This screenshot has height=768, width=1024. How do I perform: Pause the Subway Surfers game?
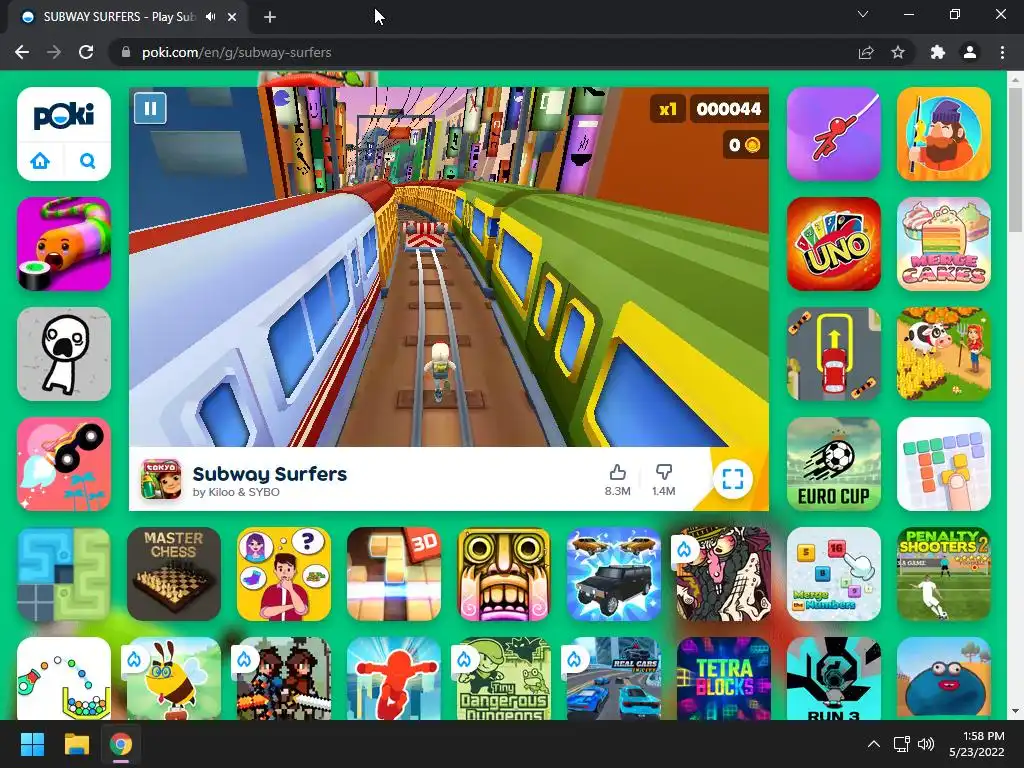point(150,108)
